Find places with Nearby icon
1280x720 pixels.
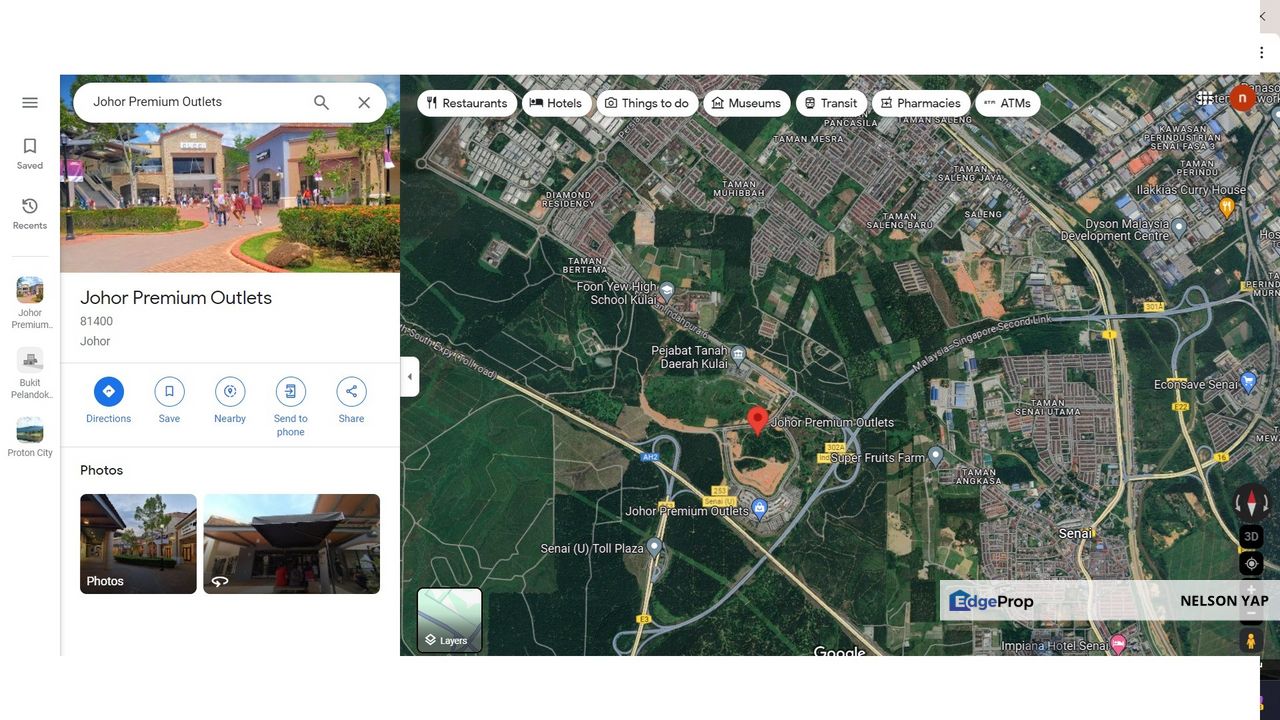[230, 392]
